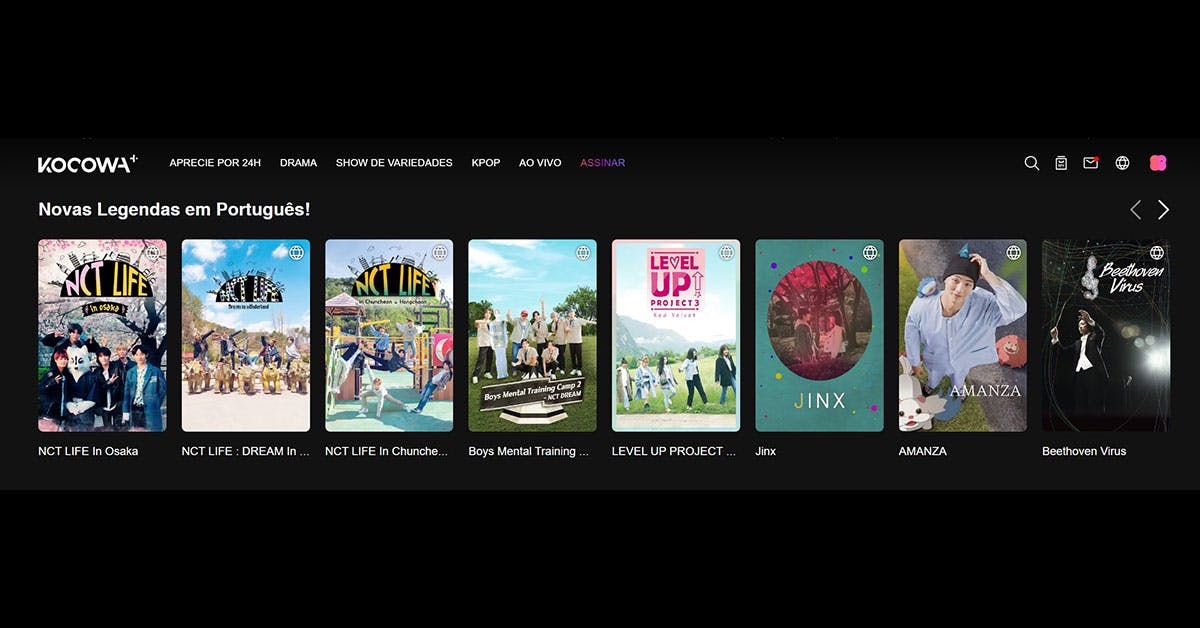This screenshot has height=628, width=1200.
Task: Click the purple ASSINAR link
Action: coord(603,163)
